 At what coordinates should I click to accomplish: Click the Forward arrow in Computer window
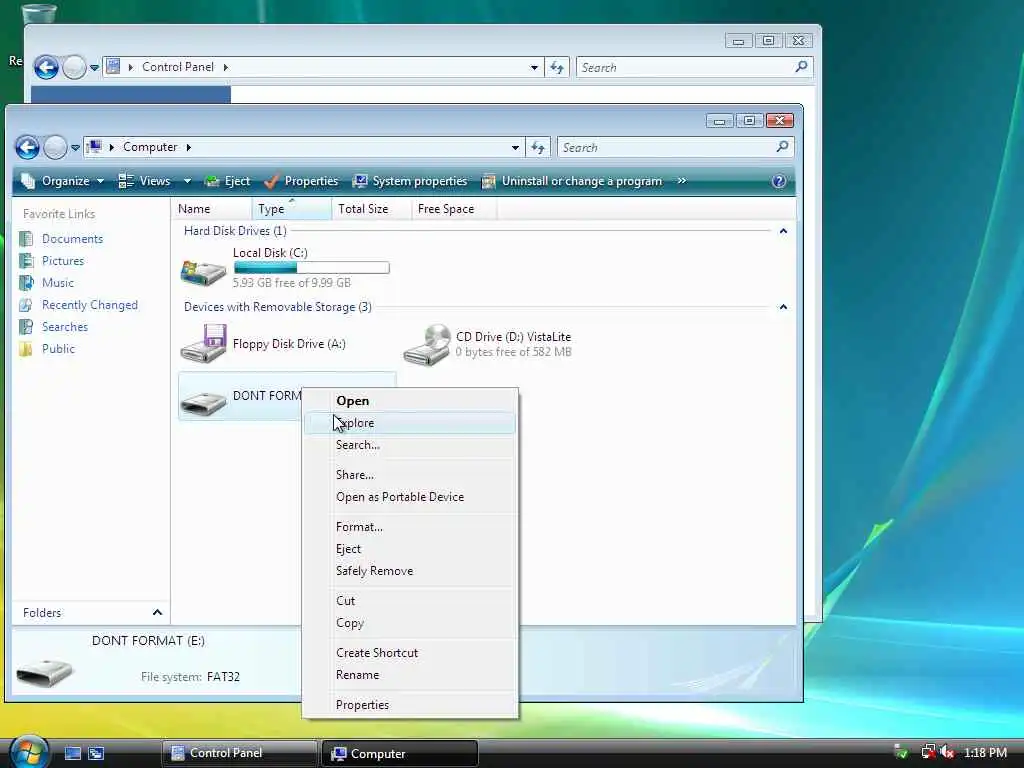point(55,148)
